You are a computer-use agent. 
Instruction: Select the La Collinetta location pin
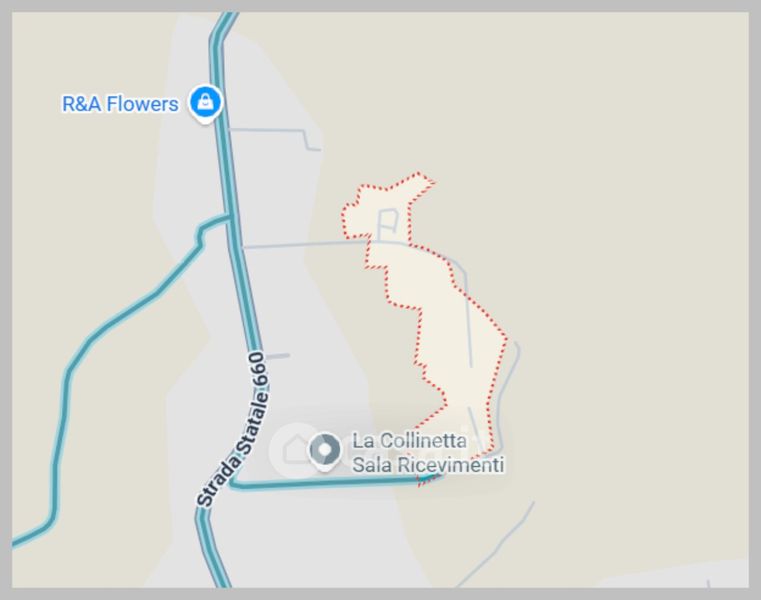coord(325,451)
